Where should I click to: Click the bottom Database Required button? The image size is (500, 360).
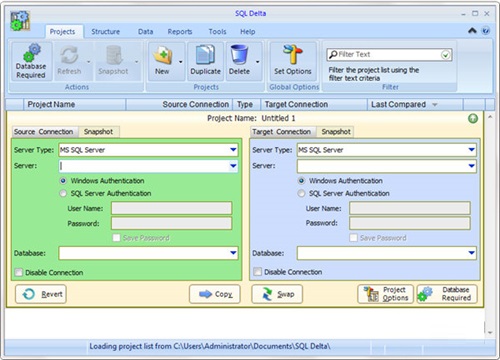447,294
